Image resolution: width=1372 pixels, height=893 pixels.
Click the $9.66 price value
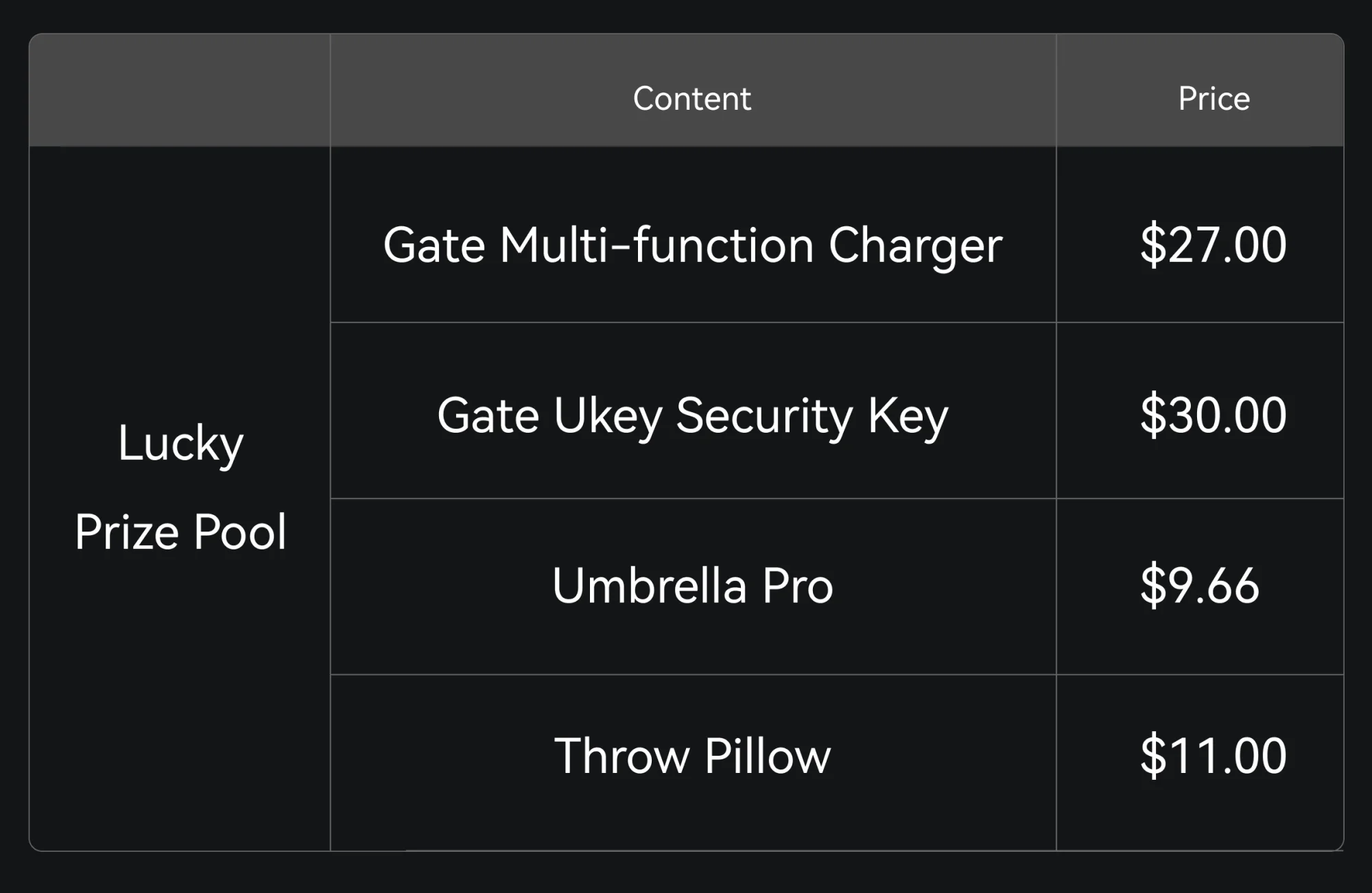click(1199, 585)
